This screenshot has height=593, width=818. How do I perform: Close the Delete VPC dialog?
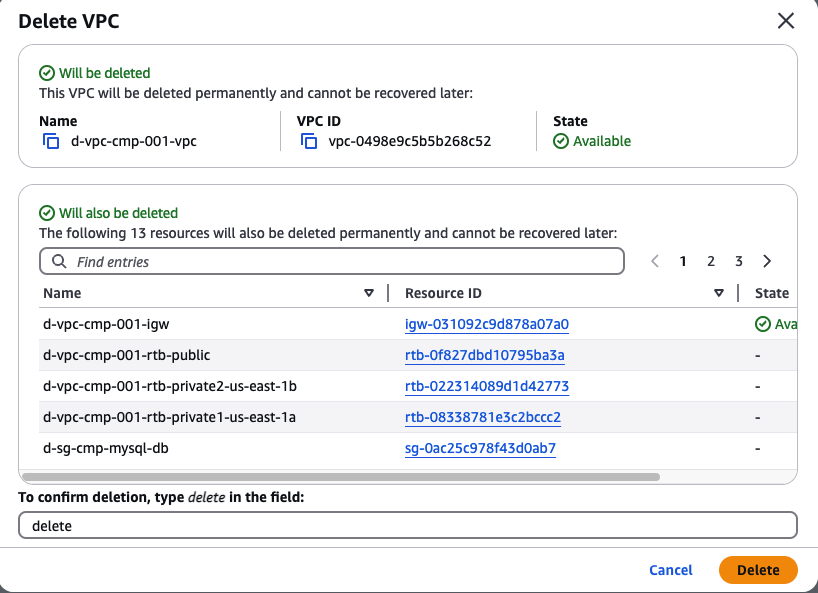click(786, 21)
